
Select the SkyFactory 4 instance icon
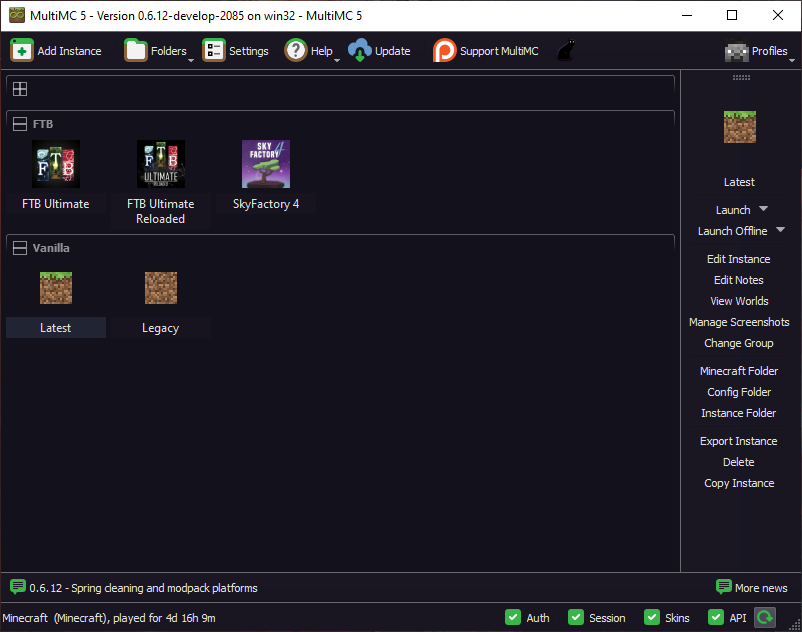tap(266, 164)
